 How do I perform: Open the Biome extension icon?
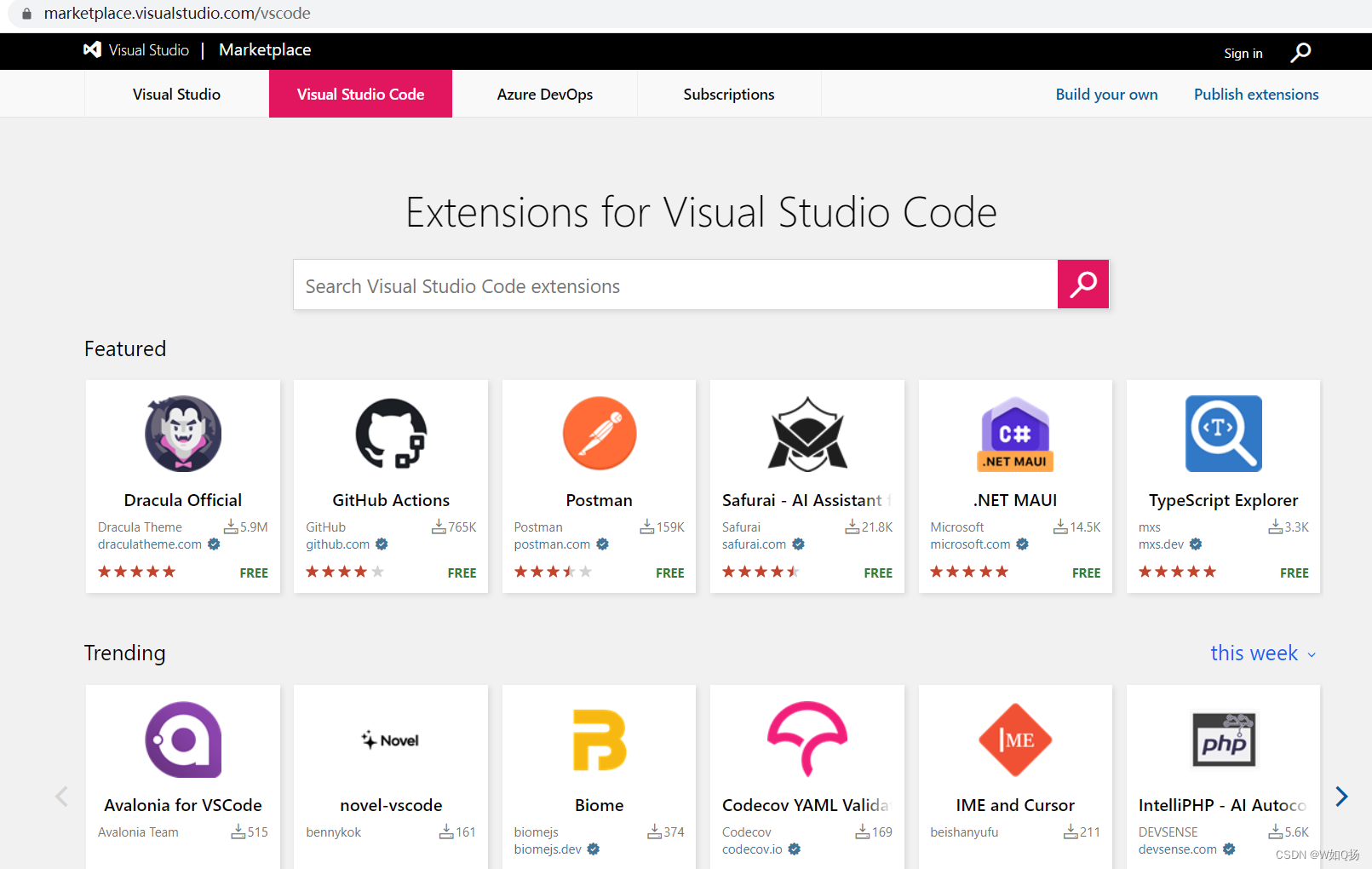(599, 740)
